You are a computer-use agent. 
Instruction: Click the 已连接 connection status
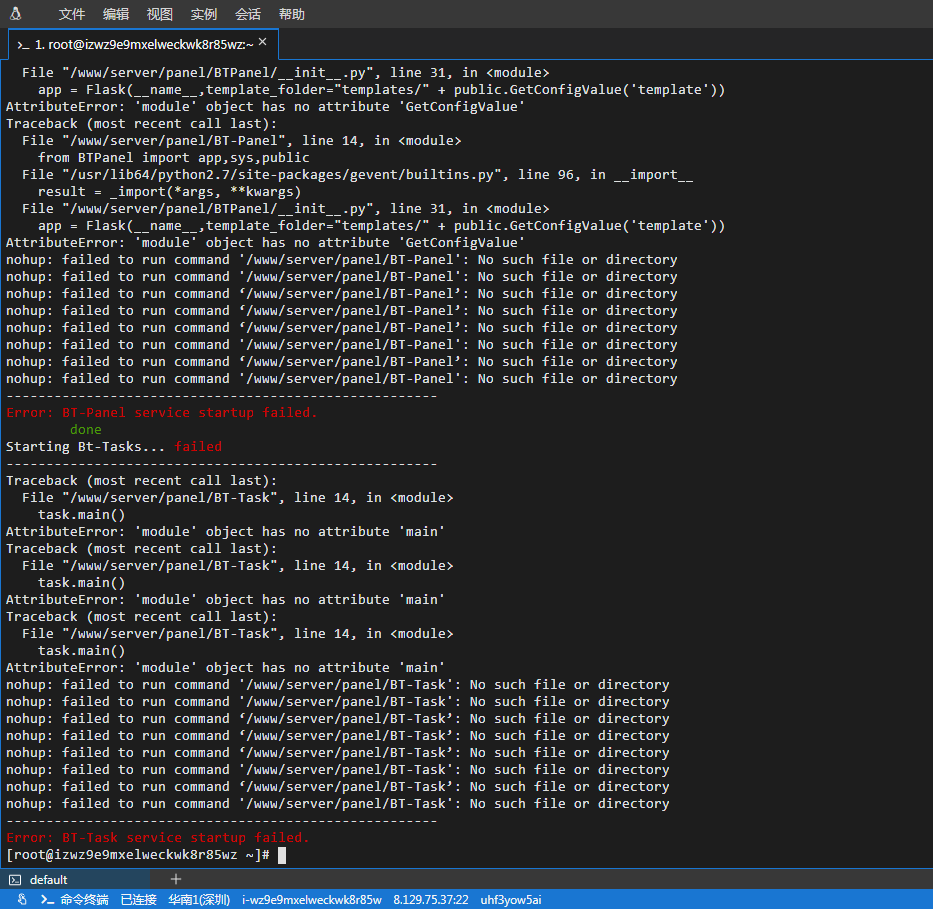pos(139,900)
